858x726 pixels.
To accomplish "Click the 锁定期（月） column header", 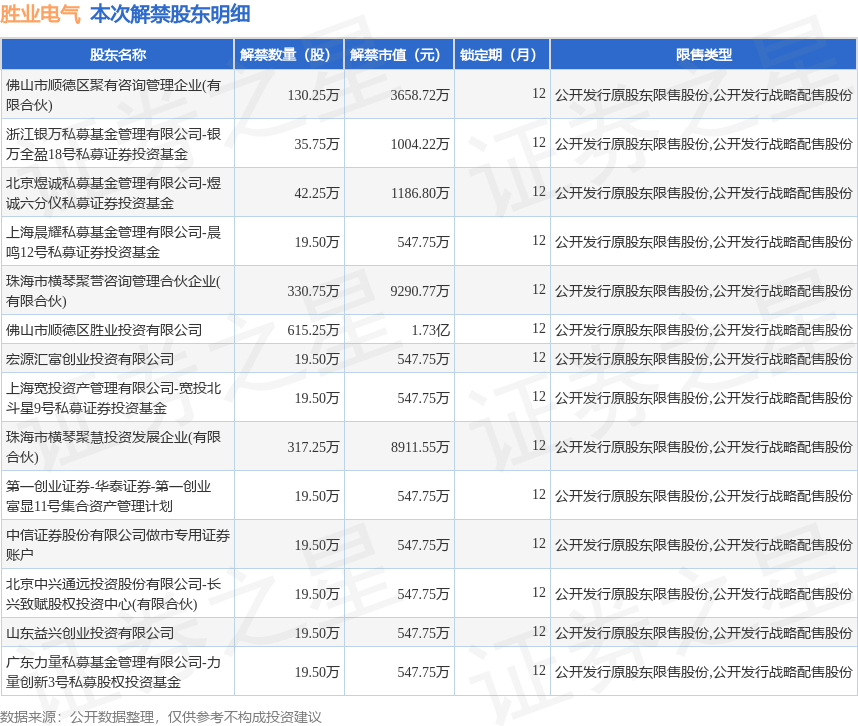I will click(502, 55).
